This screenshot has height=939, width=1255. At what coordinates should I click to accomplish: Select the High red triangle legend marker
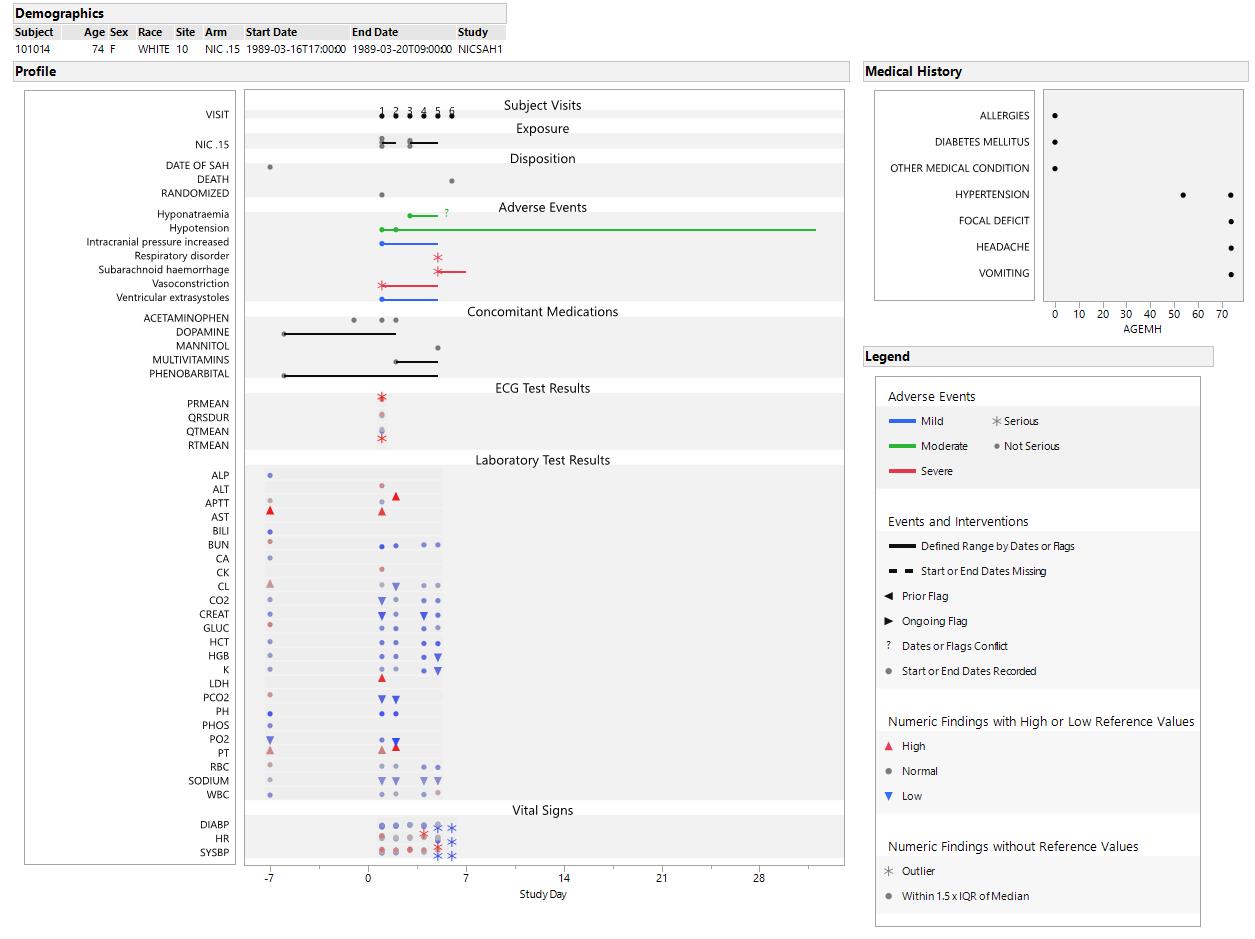[x=888, y=746]
